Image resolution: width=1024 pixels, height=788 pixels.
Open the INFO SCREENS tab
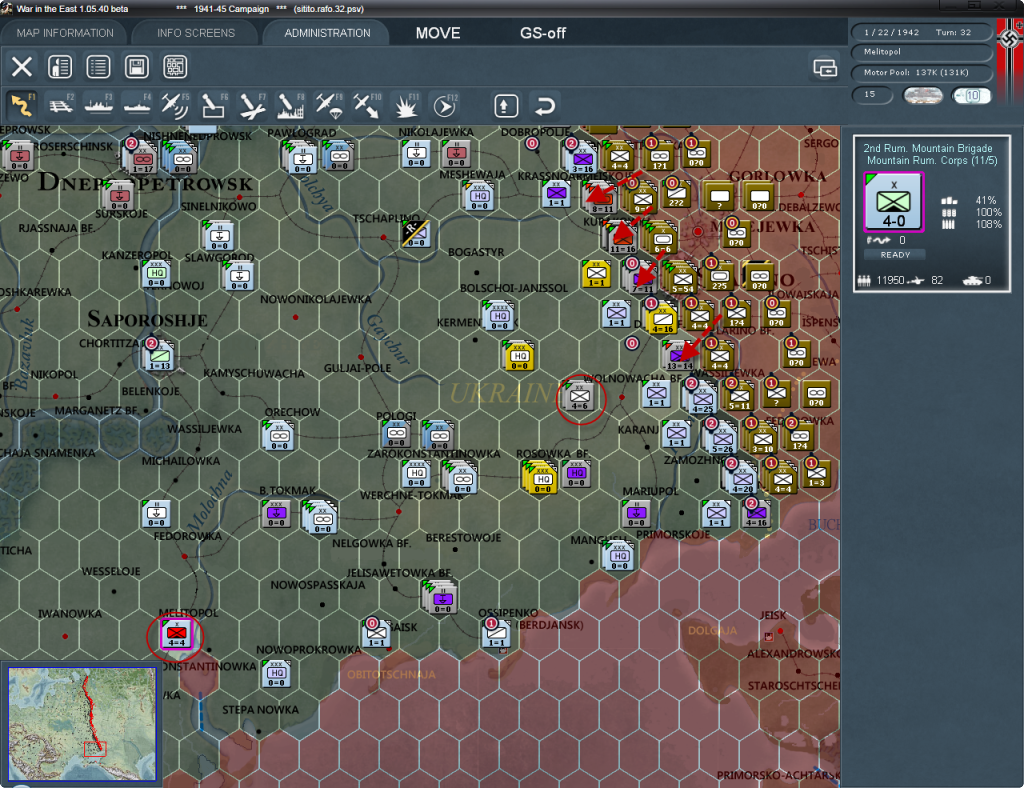pyautogui.click(x=195, y=33)
